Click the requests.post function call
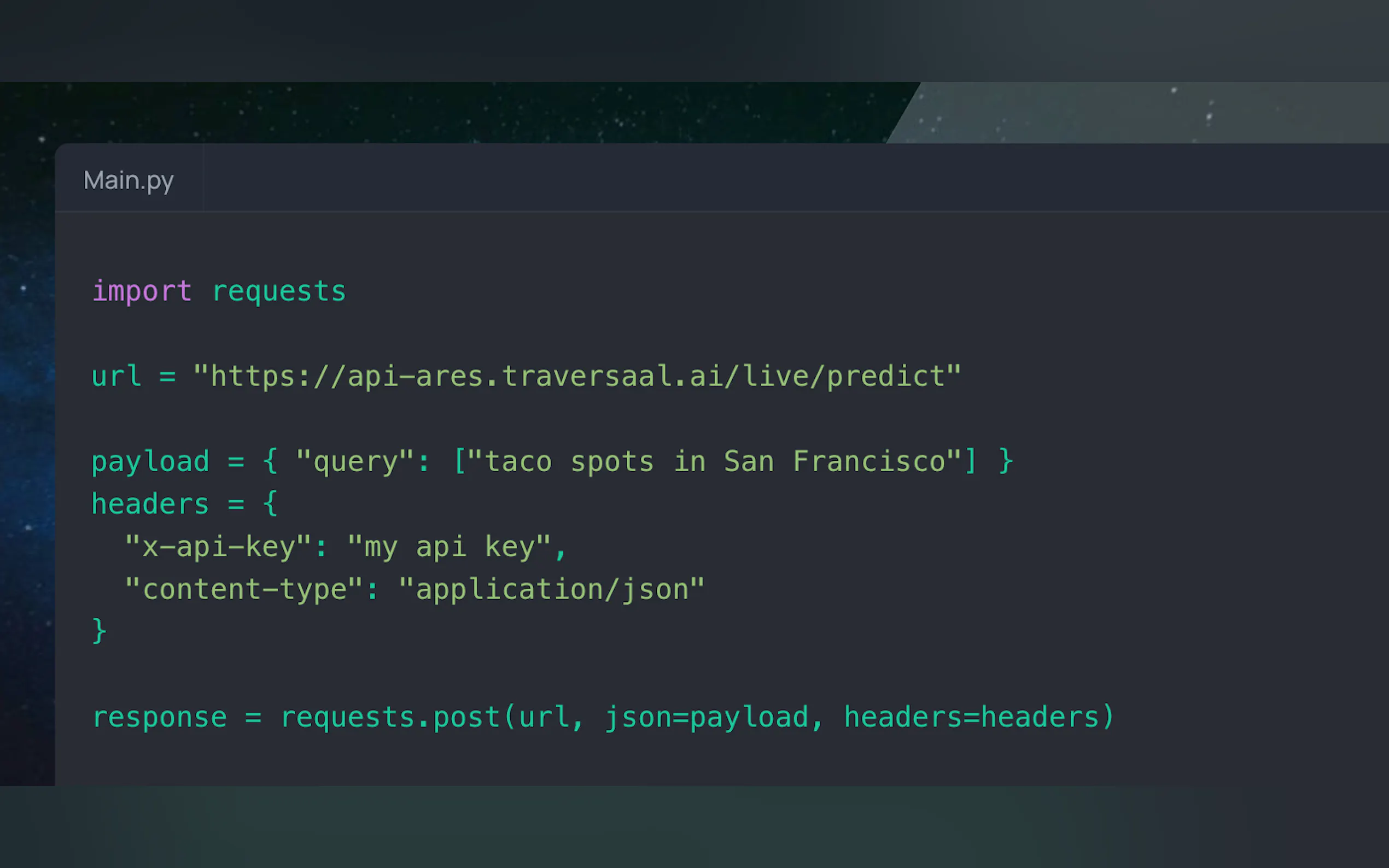This screenshot has width=1389, height=868. tap(390, 717)
